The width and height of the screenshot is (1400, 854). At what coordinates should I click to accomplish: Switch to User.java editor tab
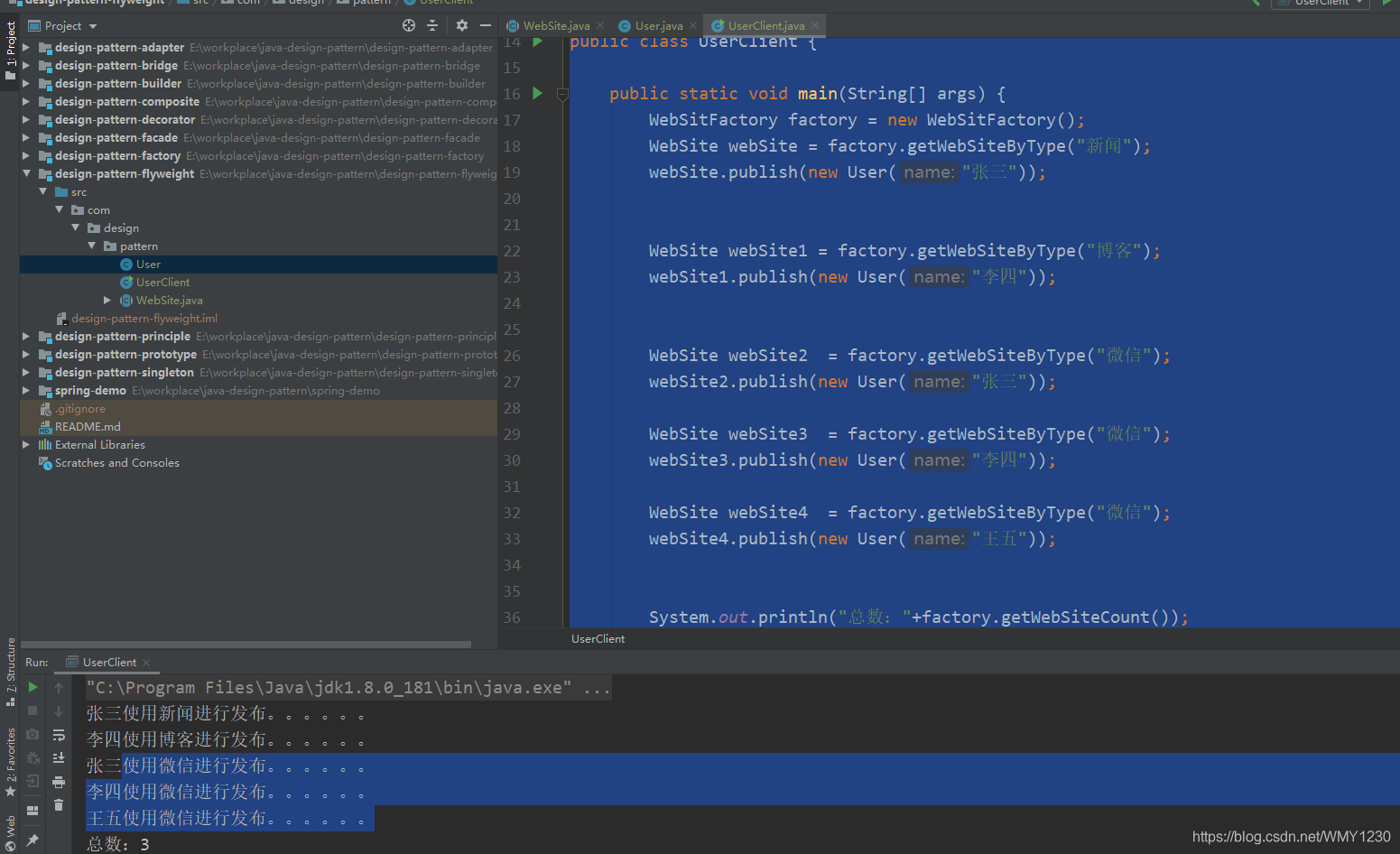click(659, 25)
